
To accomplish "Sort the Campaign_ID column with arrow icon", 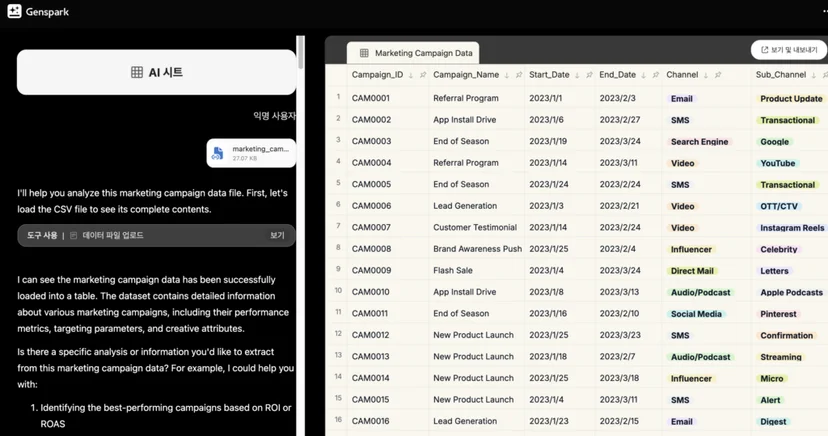I will (x=411, y=75).
